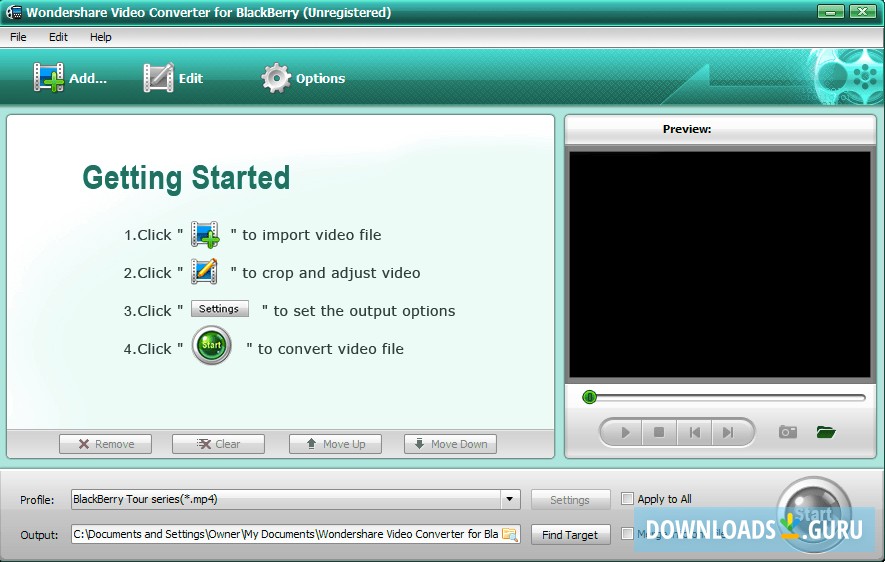Viewport: 885px width, 562px height.
Task: Click the Settings button beside Profile
Action: click(571, 500)
